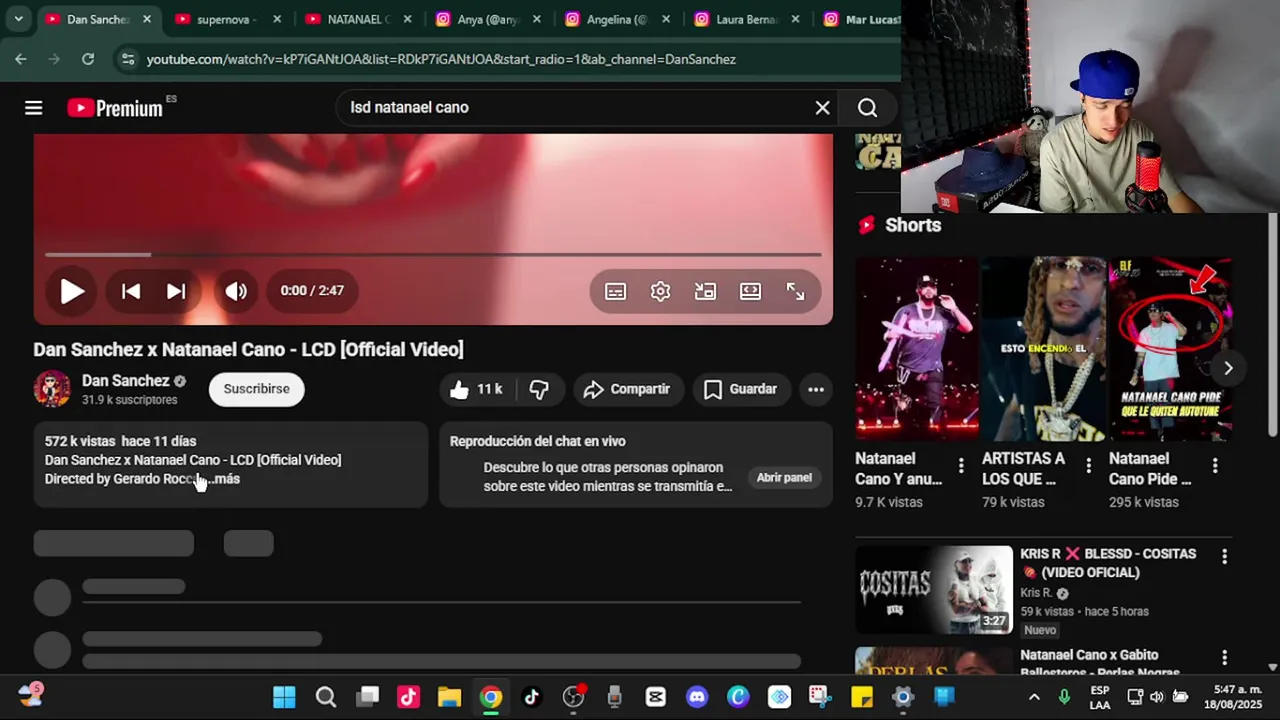This screenshot has height=720, width=1280.
Task: Expand the description with ...más
Action: point(224,479)
